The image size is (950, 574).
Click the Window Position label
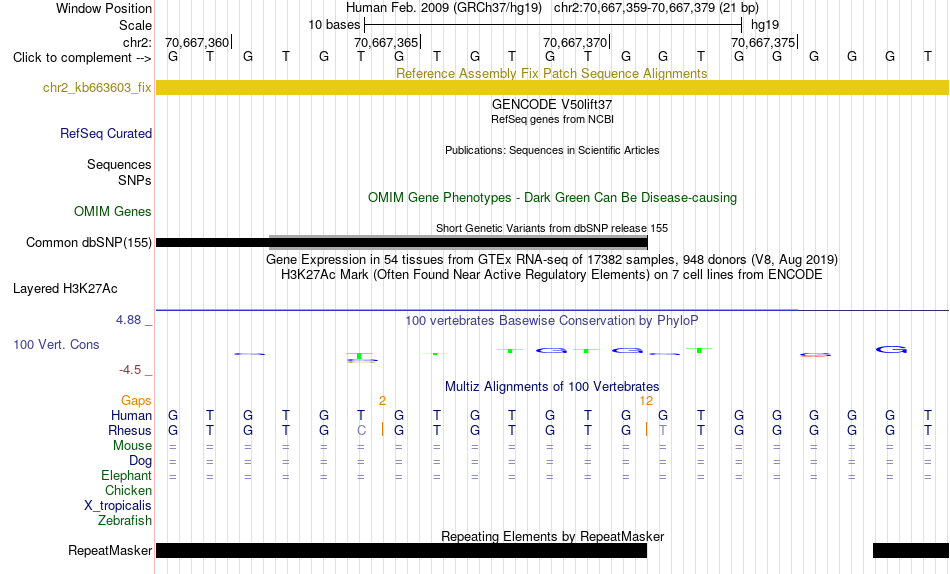(x=104, y=8)
